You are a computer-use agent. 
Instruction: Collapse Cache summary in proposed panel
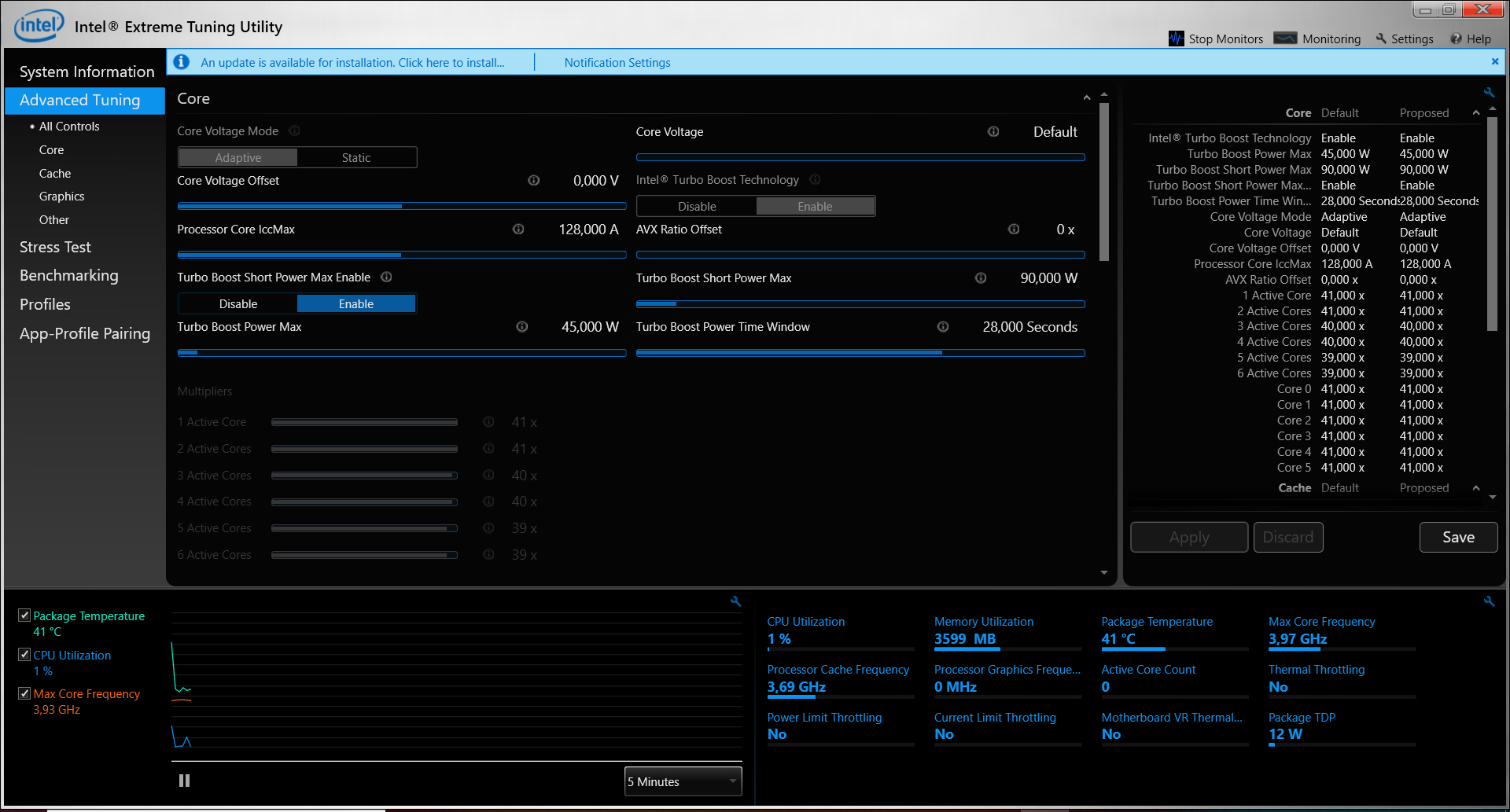pos(1476,488)
